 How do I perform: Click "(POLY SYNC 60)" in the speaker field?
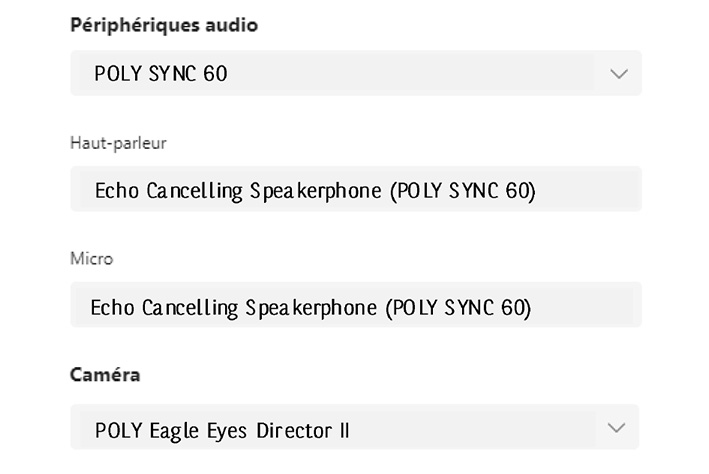point(462,190)
